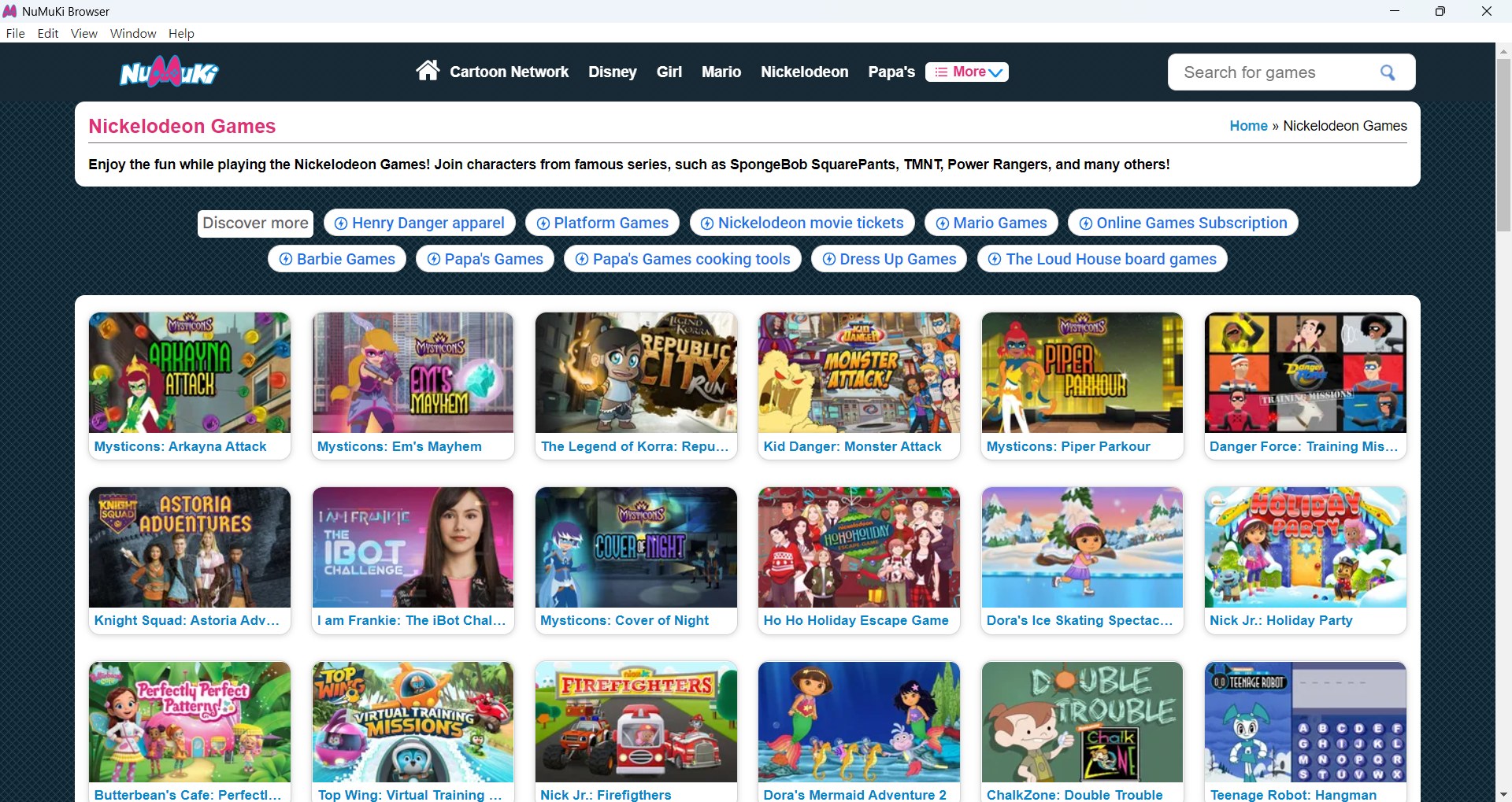Open Mysticons: Piper Parkour thumbnail
Viewport: 1512px width, 802px height.
pyautogui.click(x=1082, y=372)
